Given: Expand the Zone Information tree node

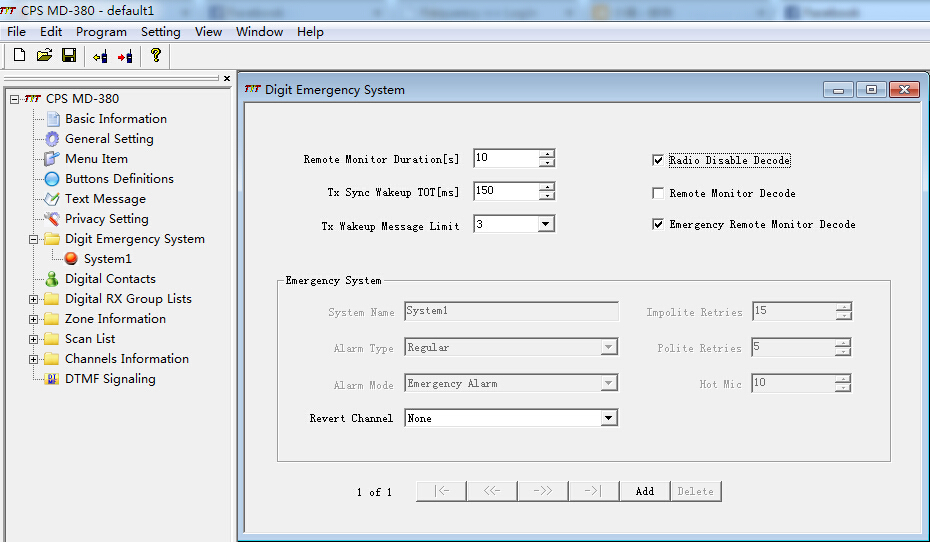Looking at the screenshot, I should [34, 320].
